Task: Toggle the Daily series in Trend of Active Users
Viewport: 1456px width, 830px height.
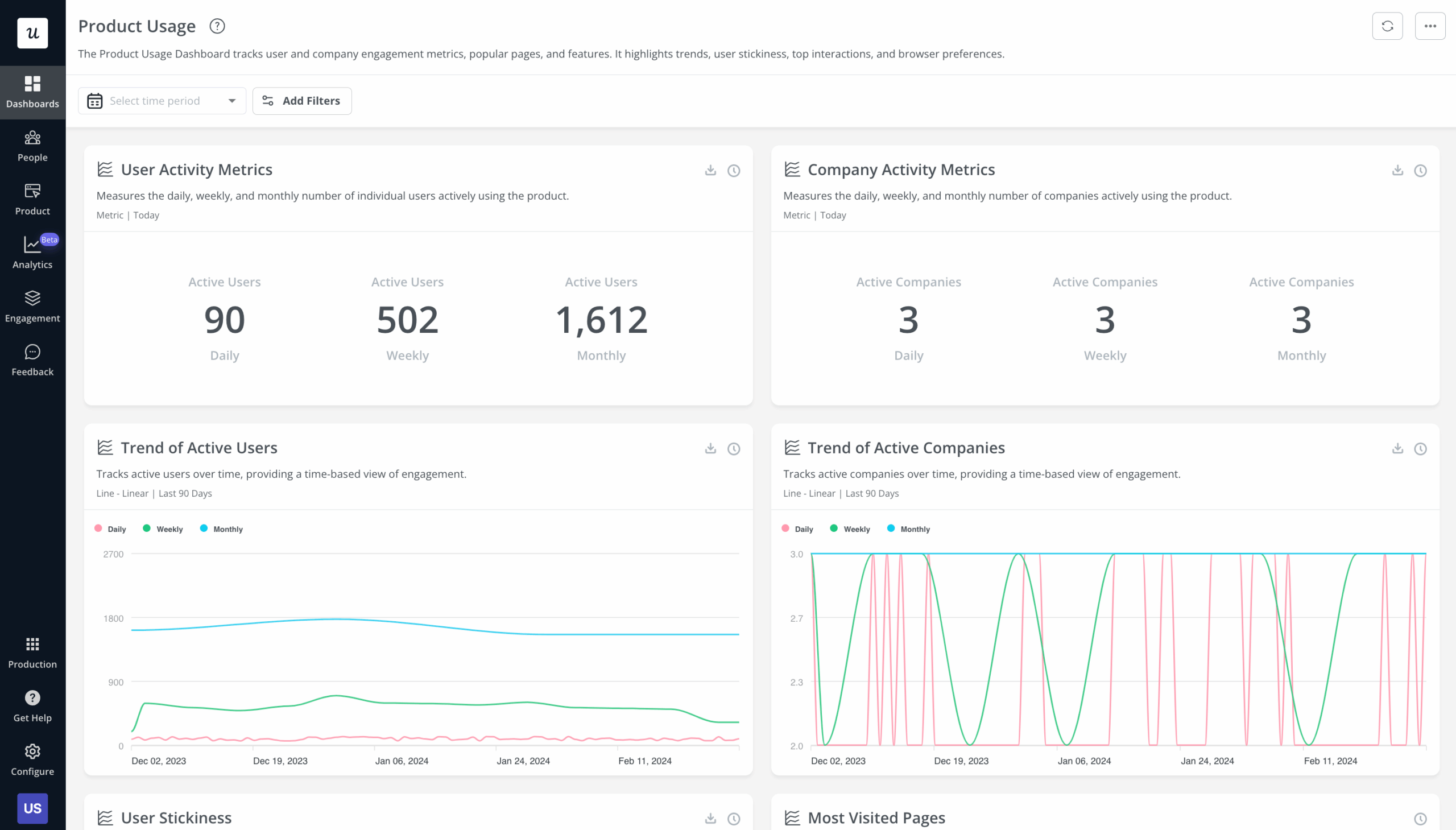Action: [x=110, y=528]
